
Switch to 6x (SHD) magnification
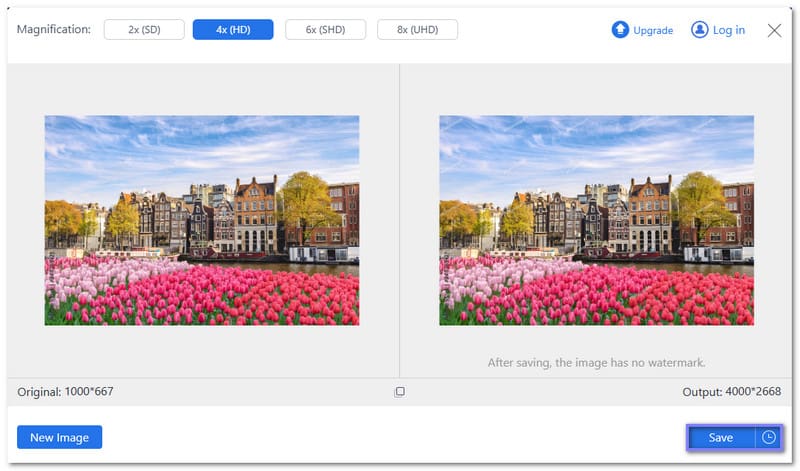325,30
